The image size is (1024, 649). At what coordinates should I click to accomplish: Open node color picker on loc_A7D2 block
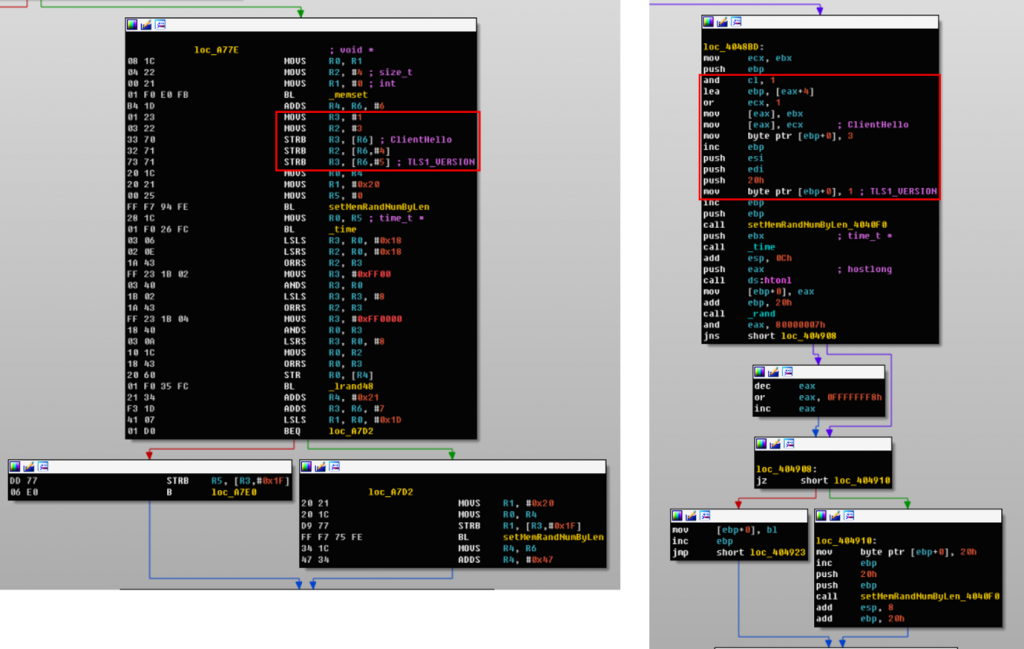point(308,467)
